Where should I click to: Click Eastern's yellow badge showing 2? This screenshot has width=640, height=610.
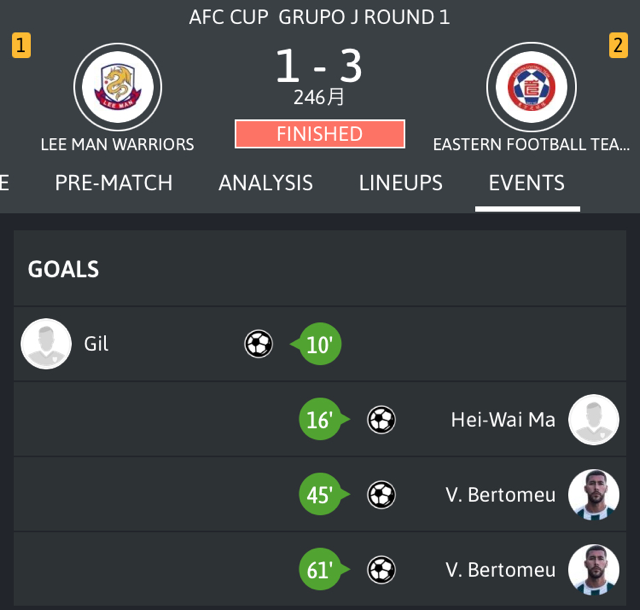pos(618,45)
